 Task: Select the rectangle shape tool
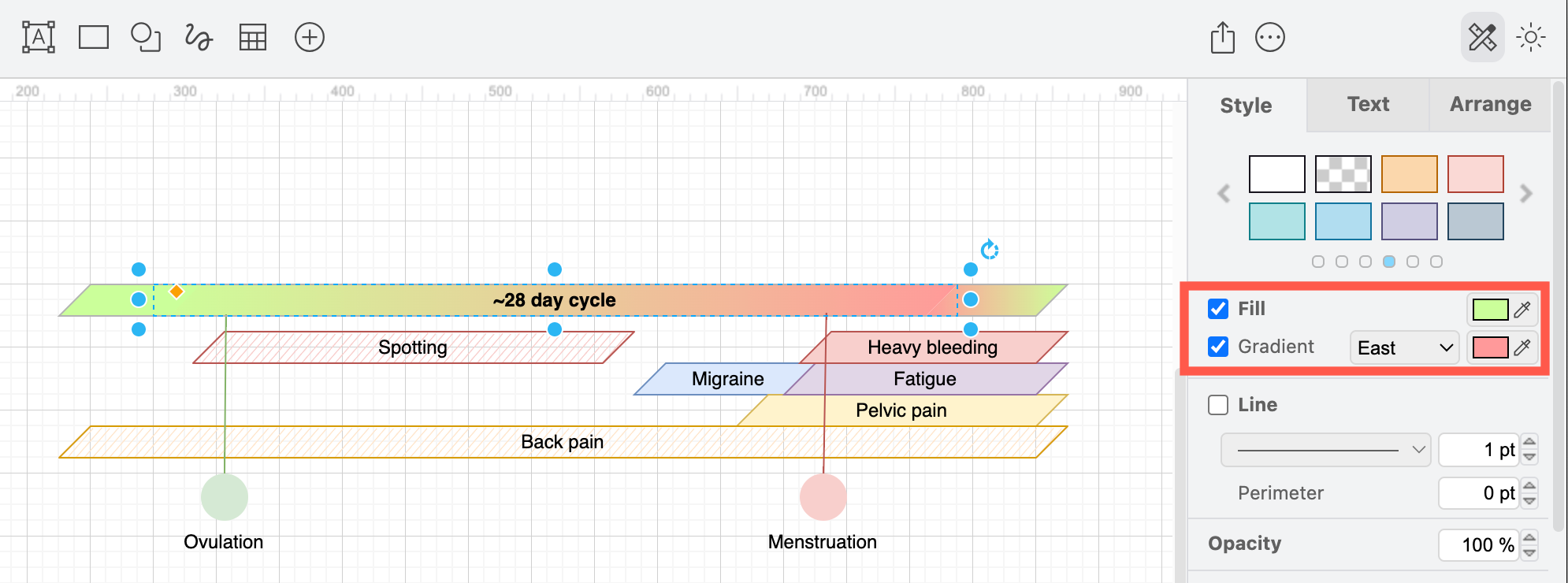tap(92, 36)
